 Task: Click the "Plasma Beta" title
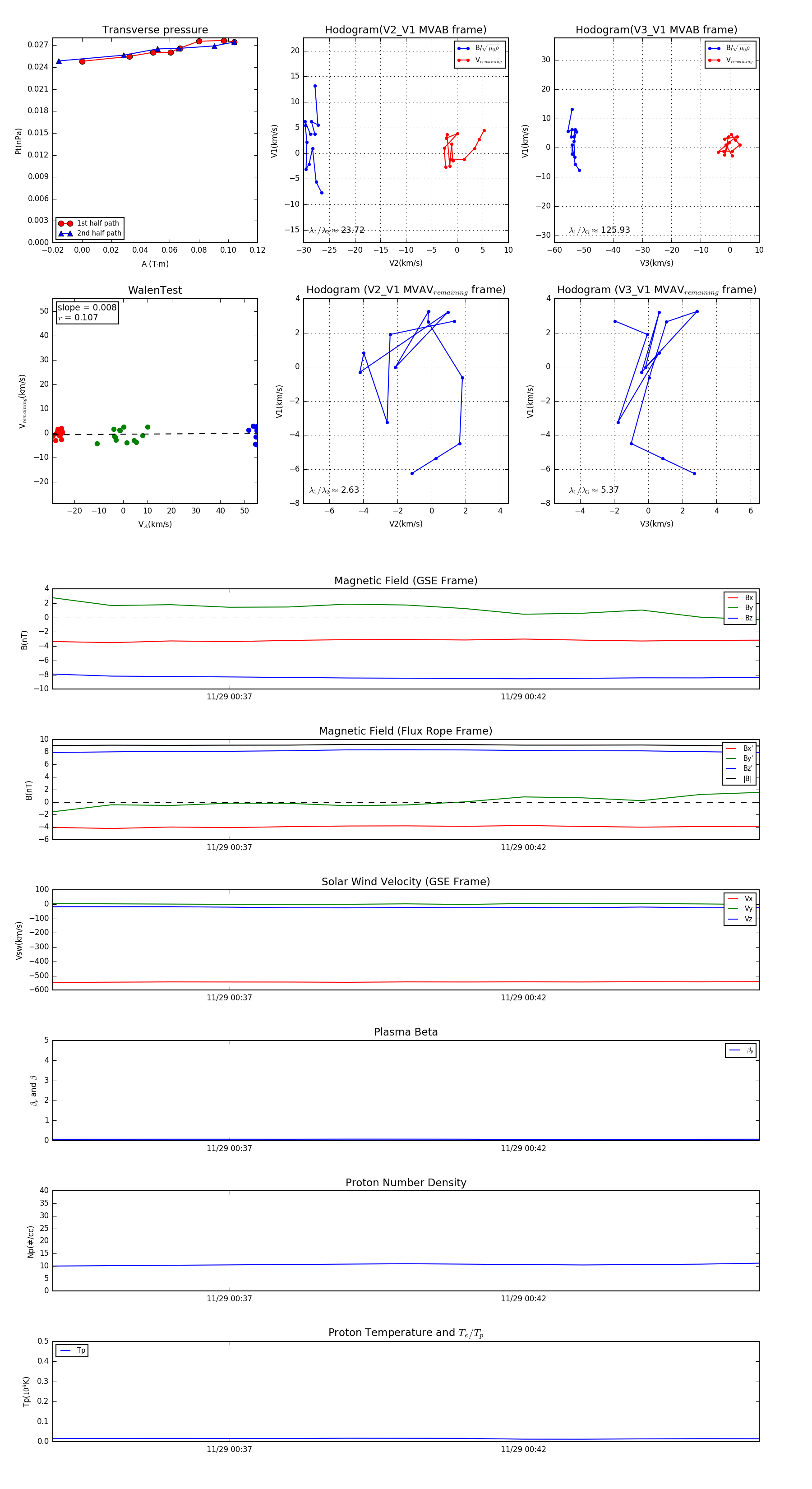point(406,1032)
